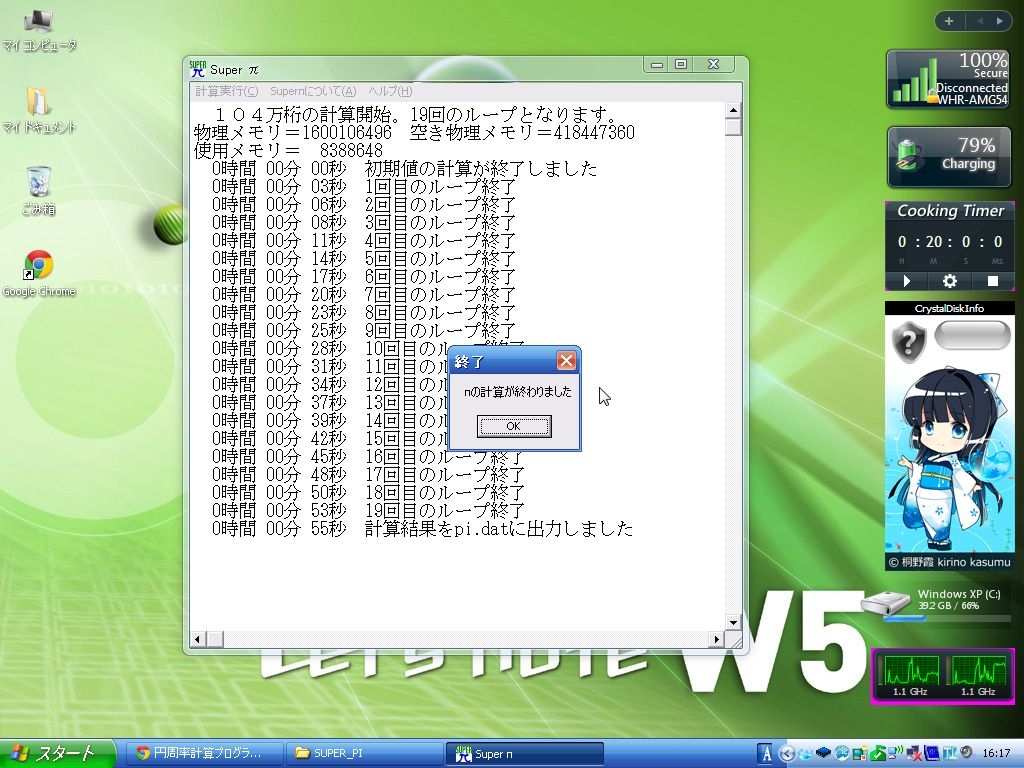Click the IME 'A' language bar icon

(x=765, y=754)
